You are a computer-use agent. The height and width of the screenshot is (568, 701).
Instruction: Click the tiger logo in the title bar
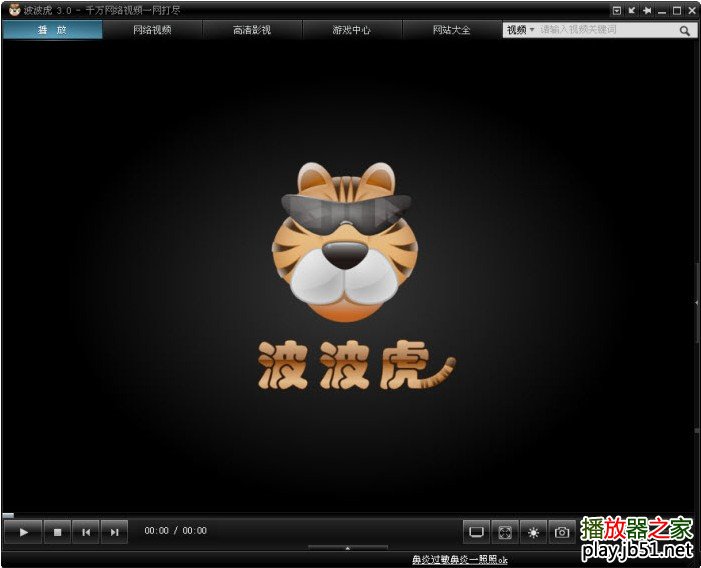click(x=15, y=10)
